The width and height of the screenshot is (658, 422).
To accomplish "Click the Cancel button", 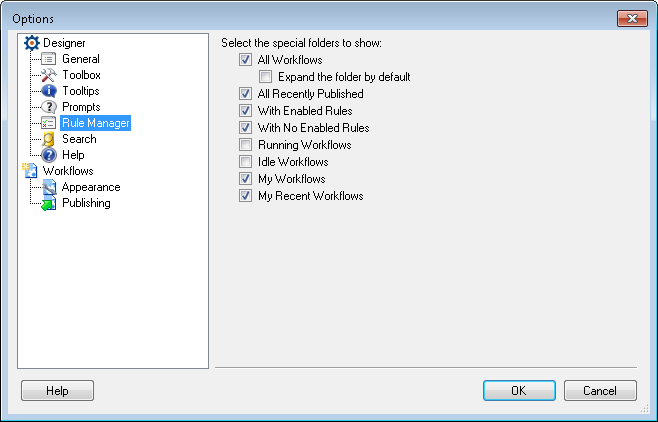I will point(600,391).
